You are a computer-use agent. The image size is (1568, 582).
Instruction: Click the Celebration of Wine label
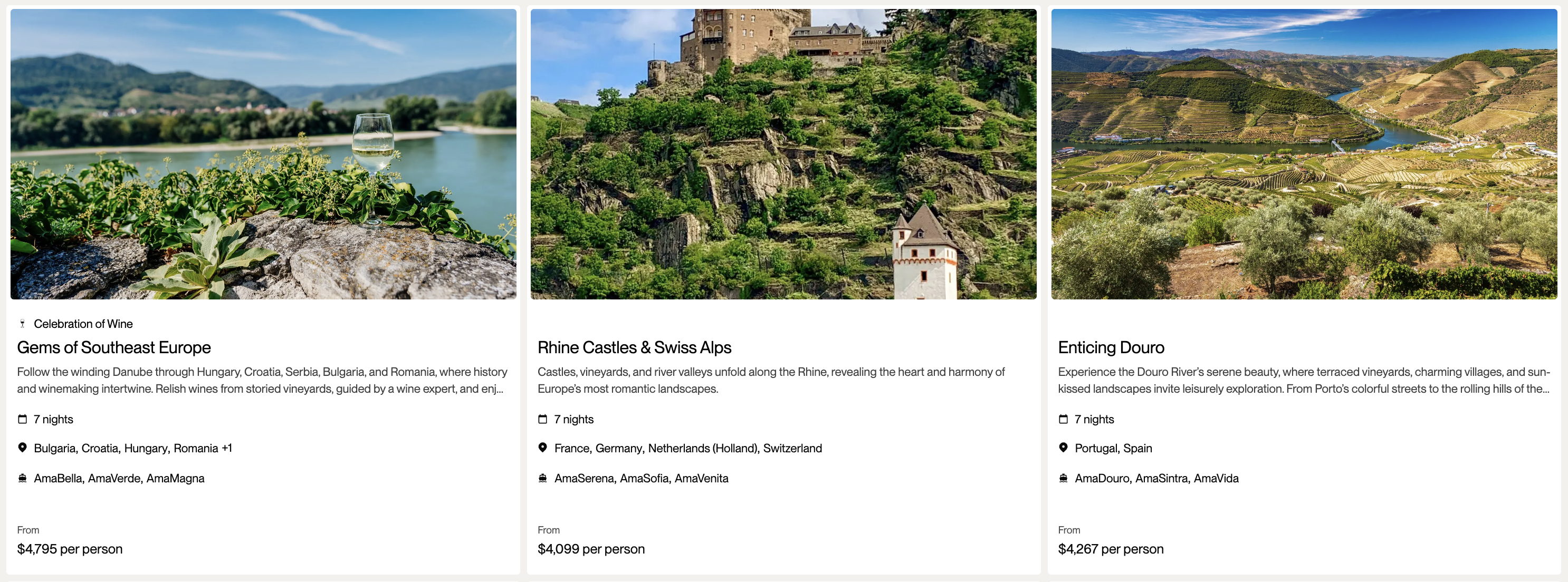point(83,324)
